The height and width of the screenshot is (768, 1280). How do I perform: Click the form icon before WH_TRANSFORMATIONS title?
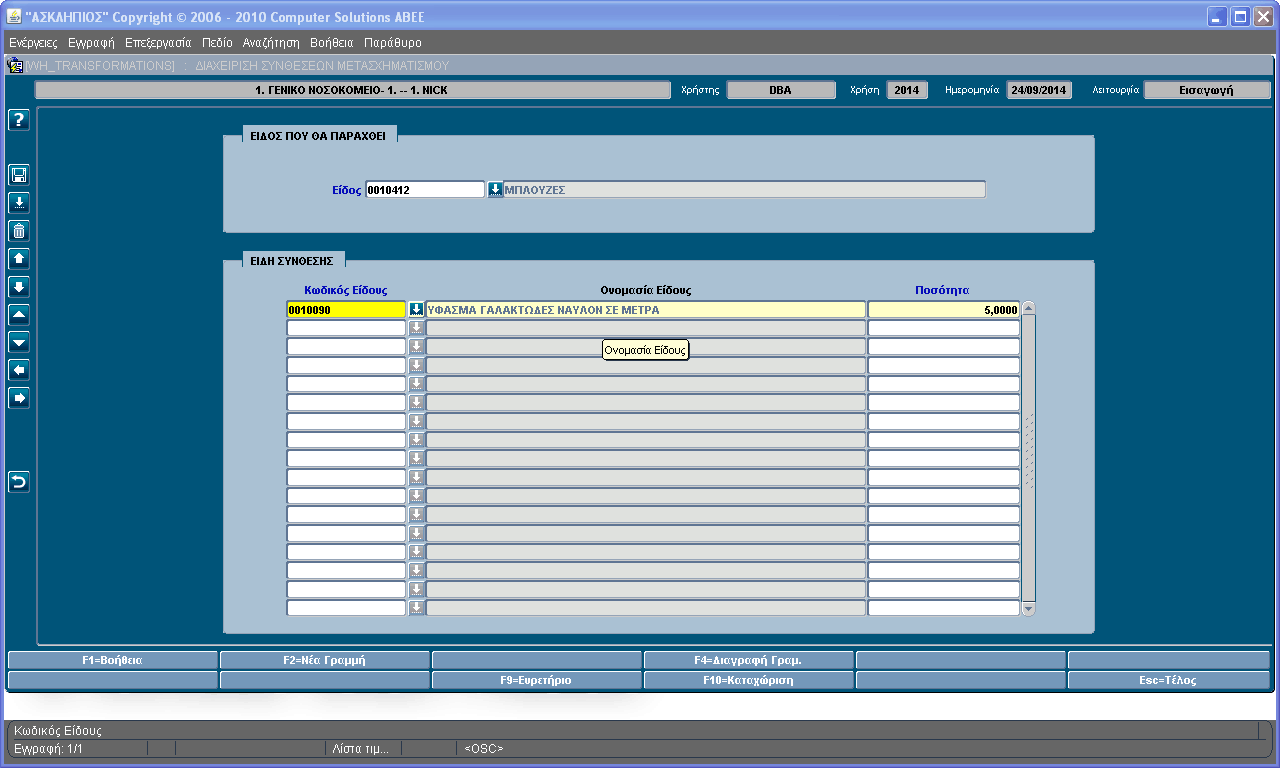pos(15,66)
